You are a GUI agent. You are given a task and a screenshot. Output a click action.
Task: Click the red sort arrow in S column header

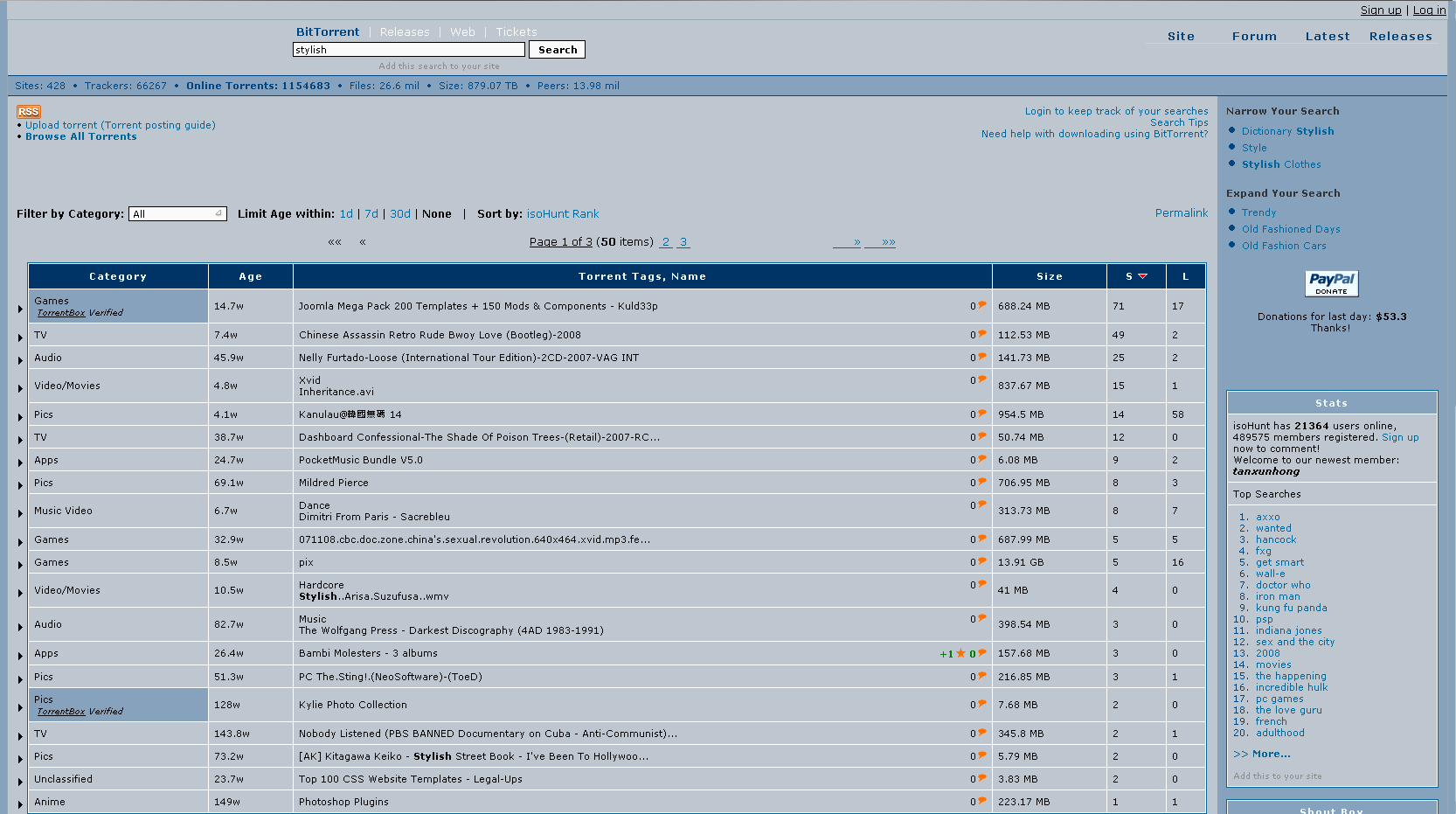click(1142, 276)
